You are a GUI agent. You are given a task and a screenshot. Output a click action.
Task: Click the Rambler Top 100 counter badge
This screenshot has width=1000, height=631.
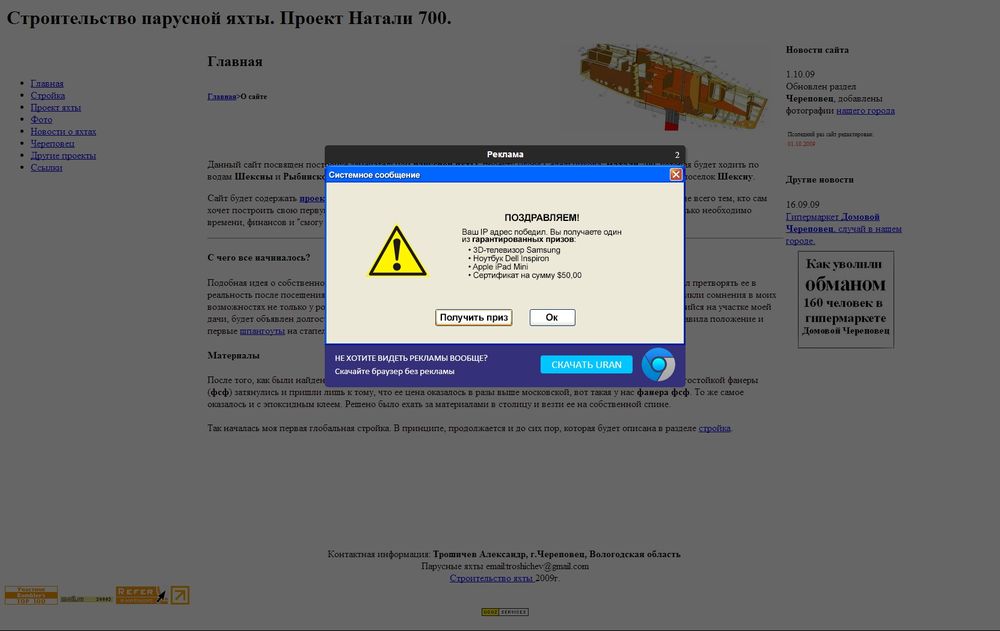pos(31,595)
